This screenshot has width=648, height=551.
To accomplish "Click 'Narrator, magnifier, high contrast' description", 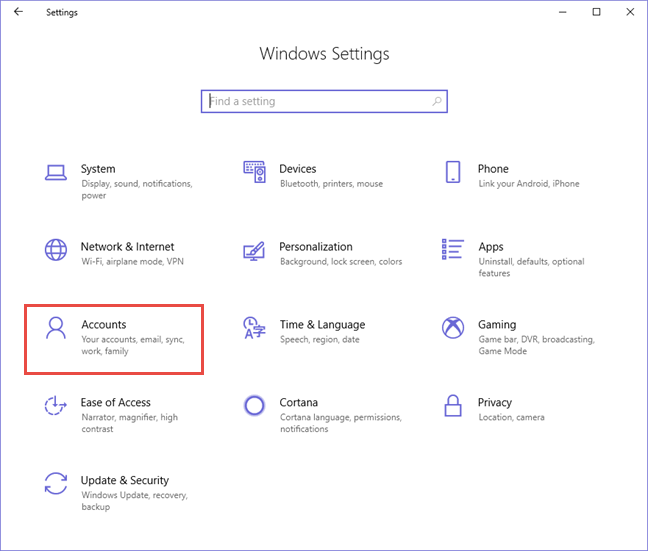I will 129,423.
